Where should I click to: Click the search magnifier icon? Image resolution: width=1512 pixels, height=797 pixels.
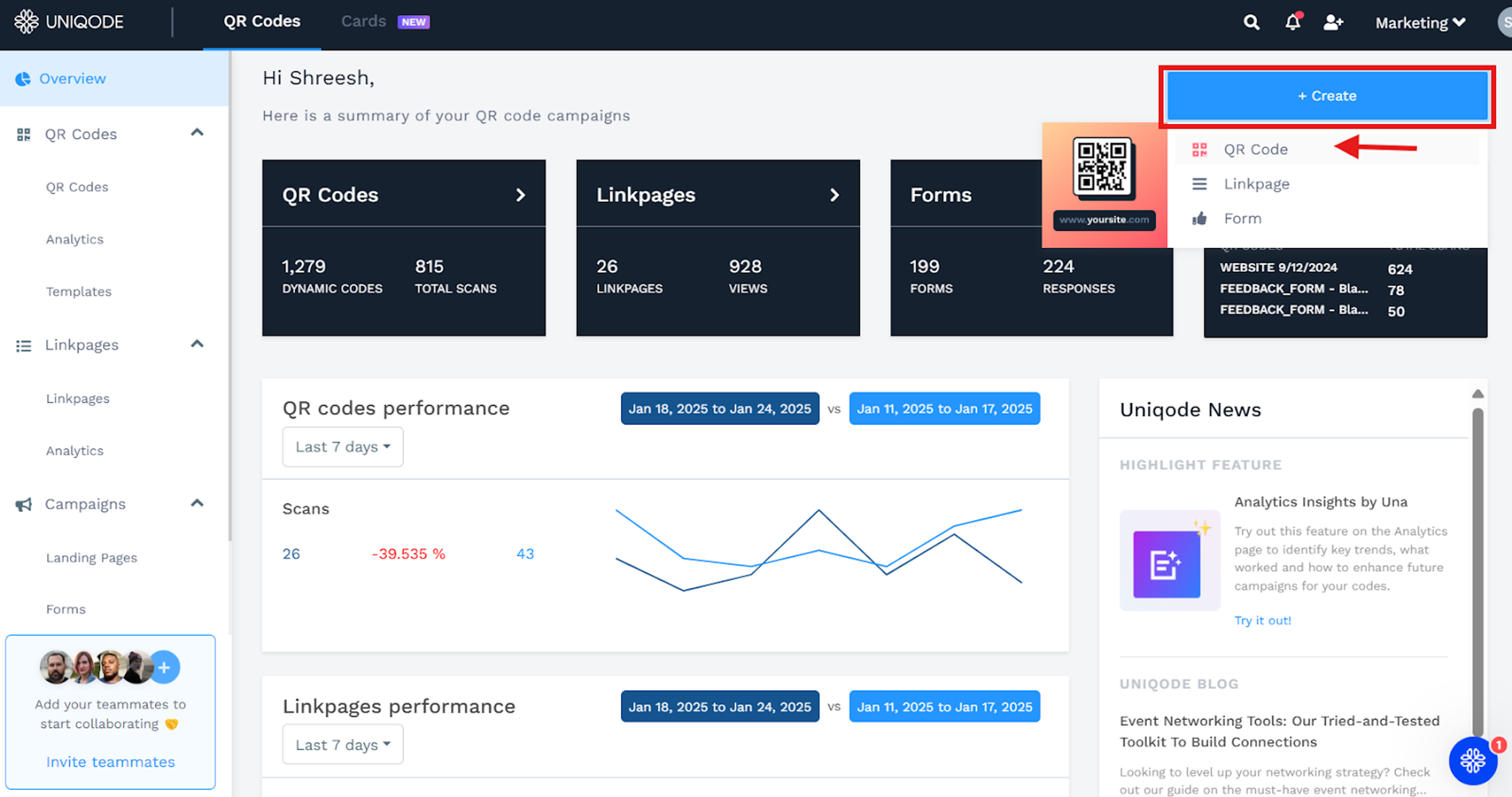[1251, 22]
